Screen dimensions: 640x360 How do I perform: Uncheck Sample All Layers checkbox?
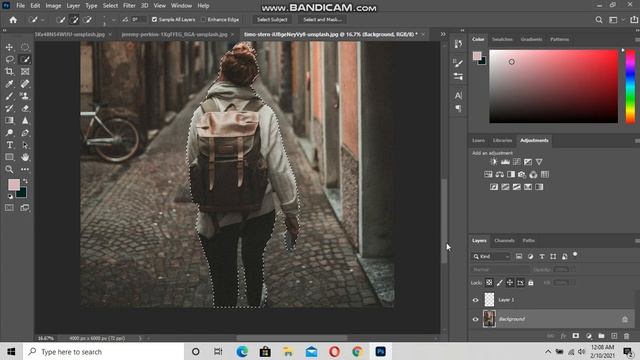click(154, 20)
